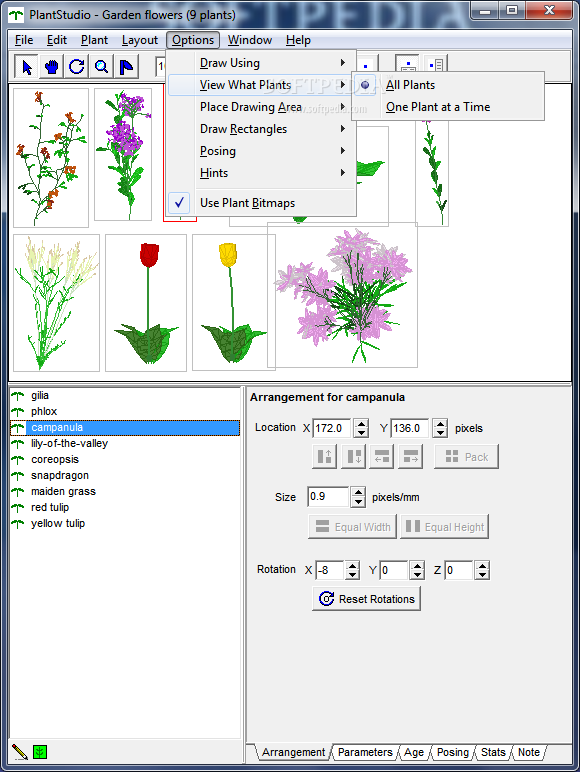The height and width of the screenshot is (772, 580).
Task: Select the hand scroll tool
Action: pyautogui.click(x=52, y=66)
